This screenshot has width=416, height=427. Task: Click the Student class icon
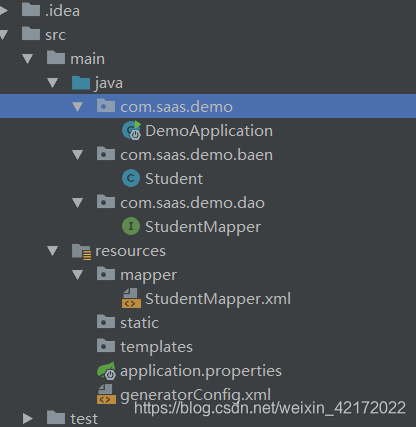(x=131, y=178)
